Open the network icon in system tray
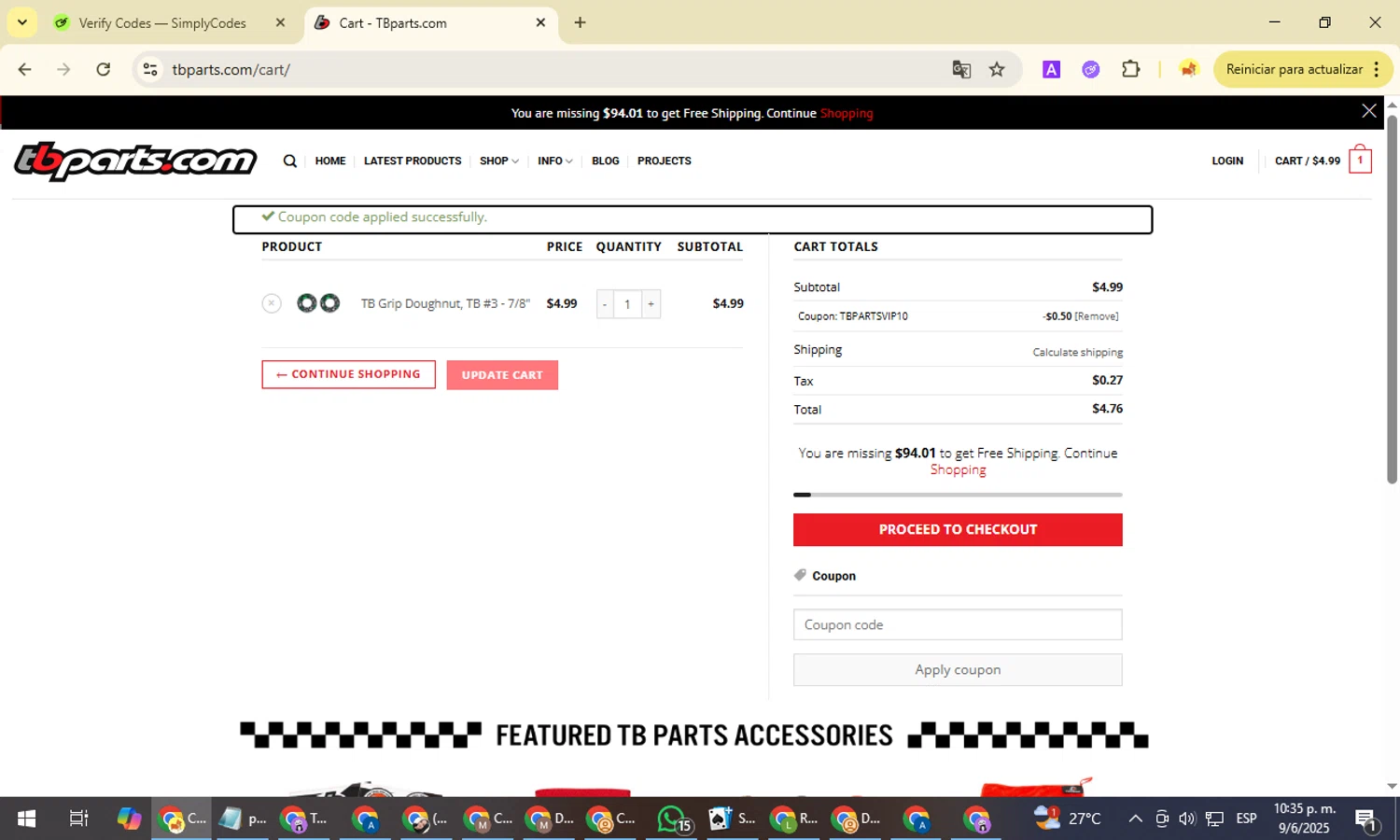The height and width of the screenshot is (840, 1400). pyautogui.click(x=1214, y=819)
